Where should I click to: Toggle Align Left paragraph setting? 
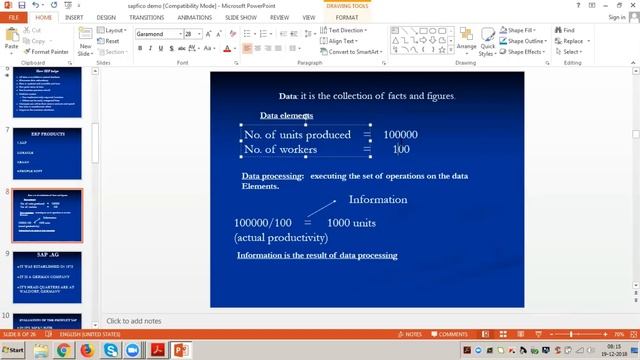pos(247,48)
